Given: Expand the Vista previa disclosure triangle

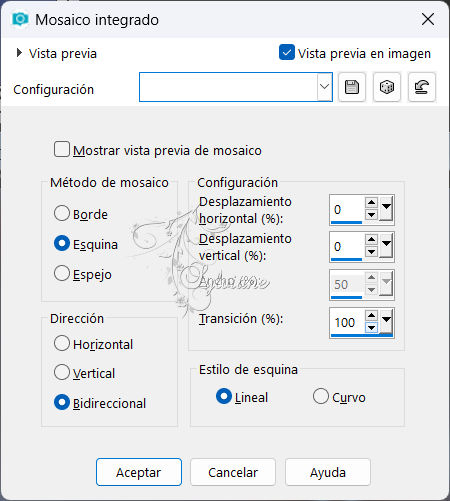Looking at the screenshot, I should (19, 53).
